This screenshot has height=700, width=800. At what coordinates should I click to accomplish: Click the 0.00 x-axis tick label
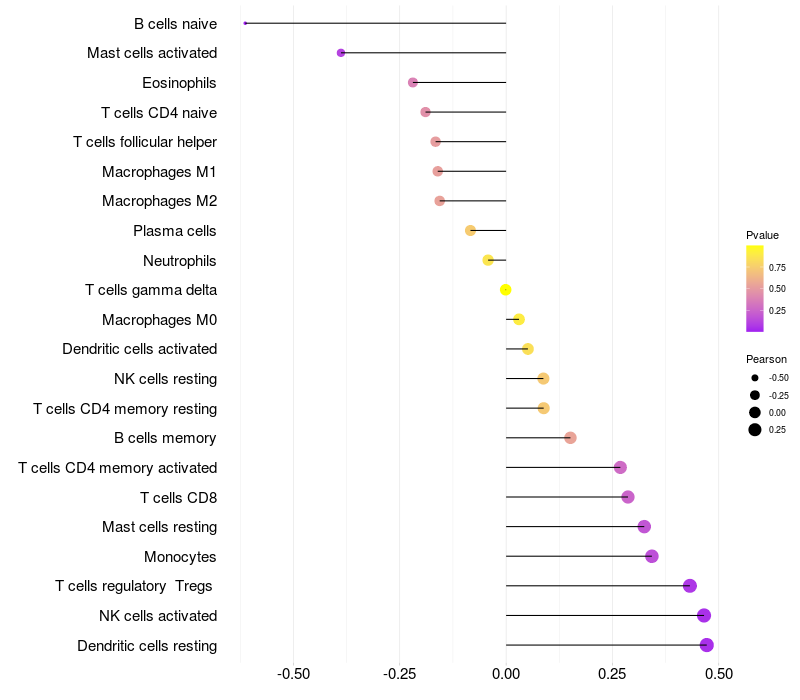tap(506, 674)
